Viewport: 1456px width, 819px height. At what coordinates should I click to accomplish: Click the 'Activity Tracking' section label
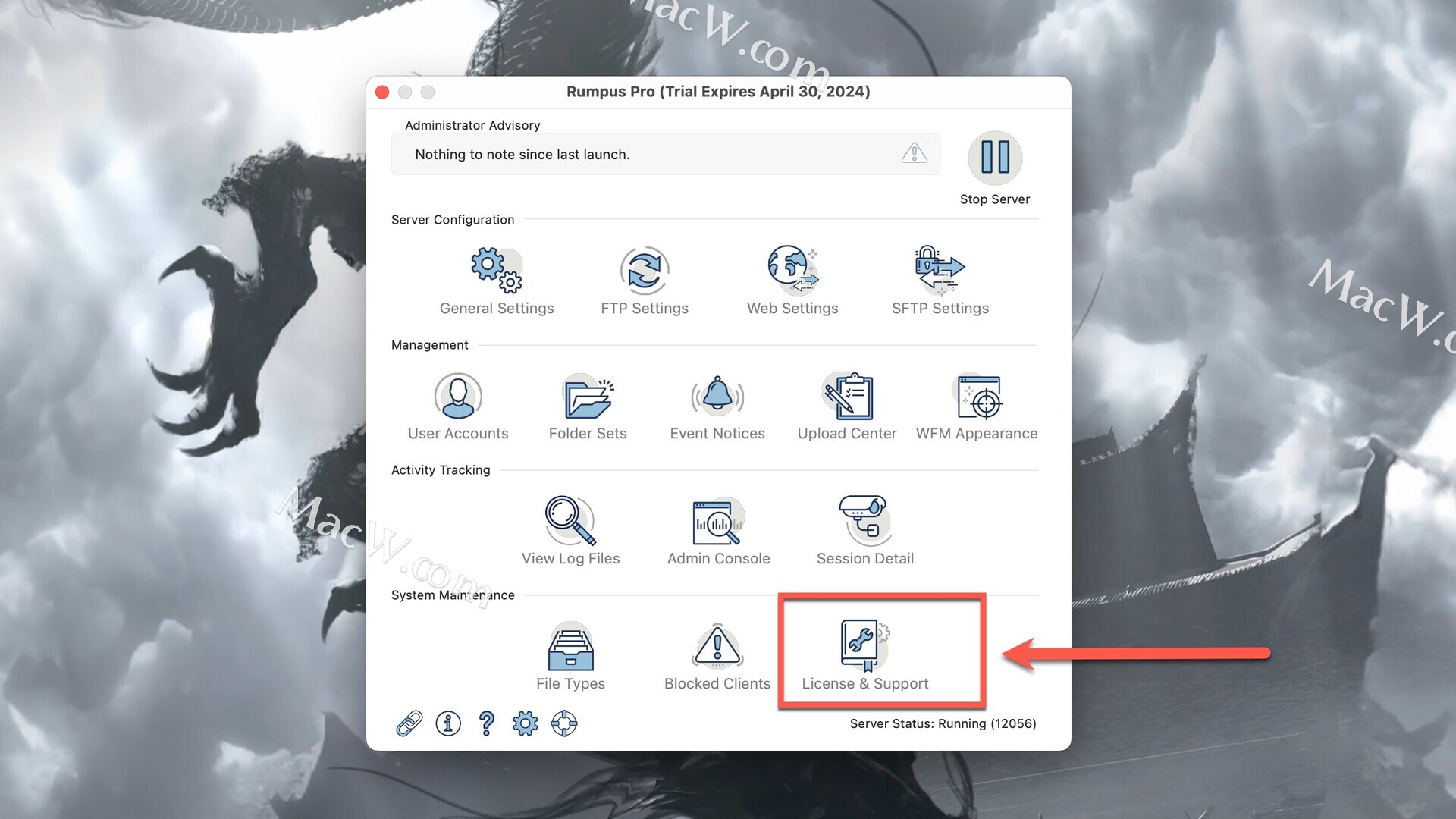[441, 470]
